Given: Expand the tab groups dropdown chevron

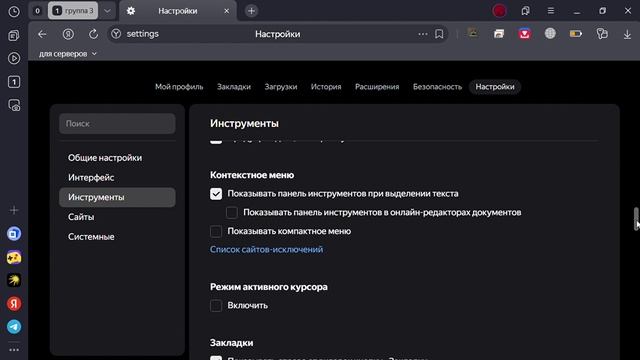Looking at the screenshot, I should tap(107, 11).
